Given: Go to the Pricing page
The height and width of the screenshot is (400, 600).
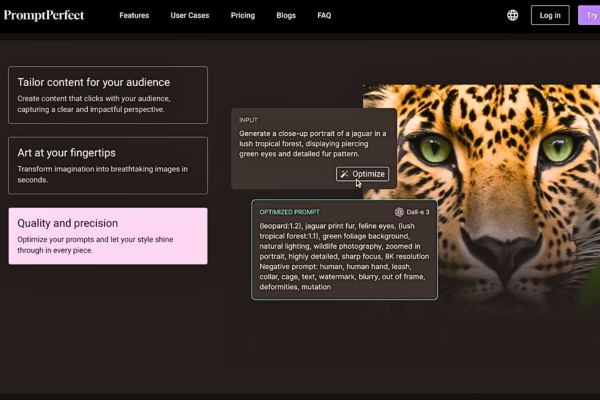Looking at the screenshot, I should pos(243,16).
